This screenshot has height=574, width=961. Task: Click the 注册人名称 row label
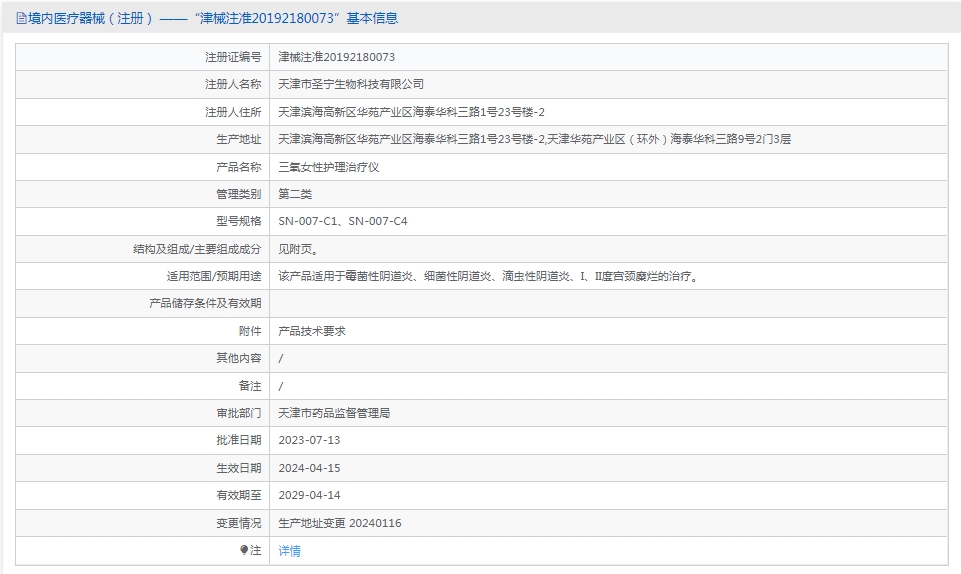click(233, 84)
